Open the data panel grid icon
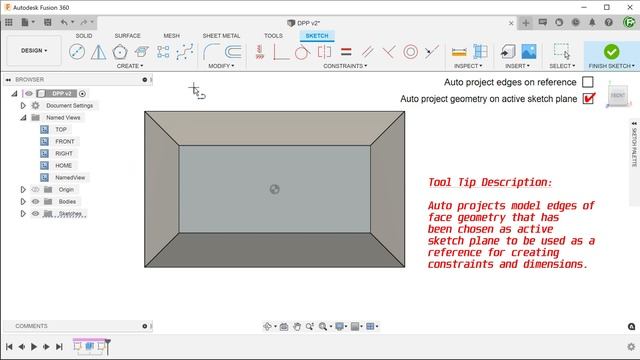Viewport: 640px width, 360px height. coord(9,22)
